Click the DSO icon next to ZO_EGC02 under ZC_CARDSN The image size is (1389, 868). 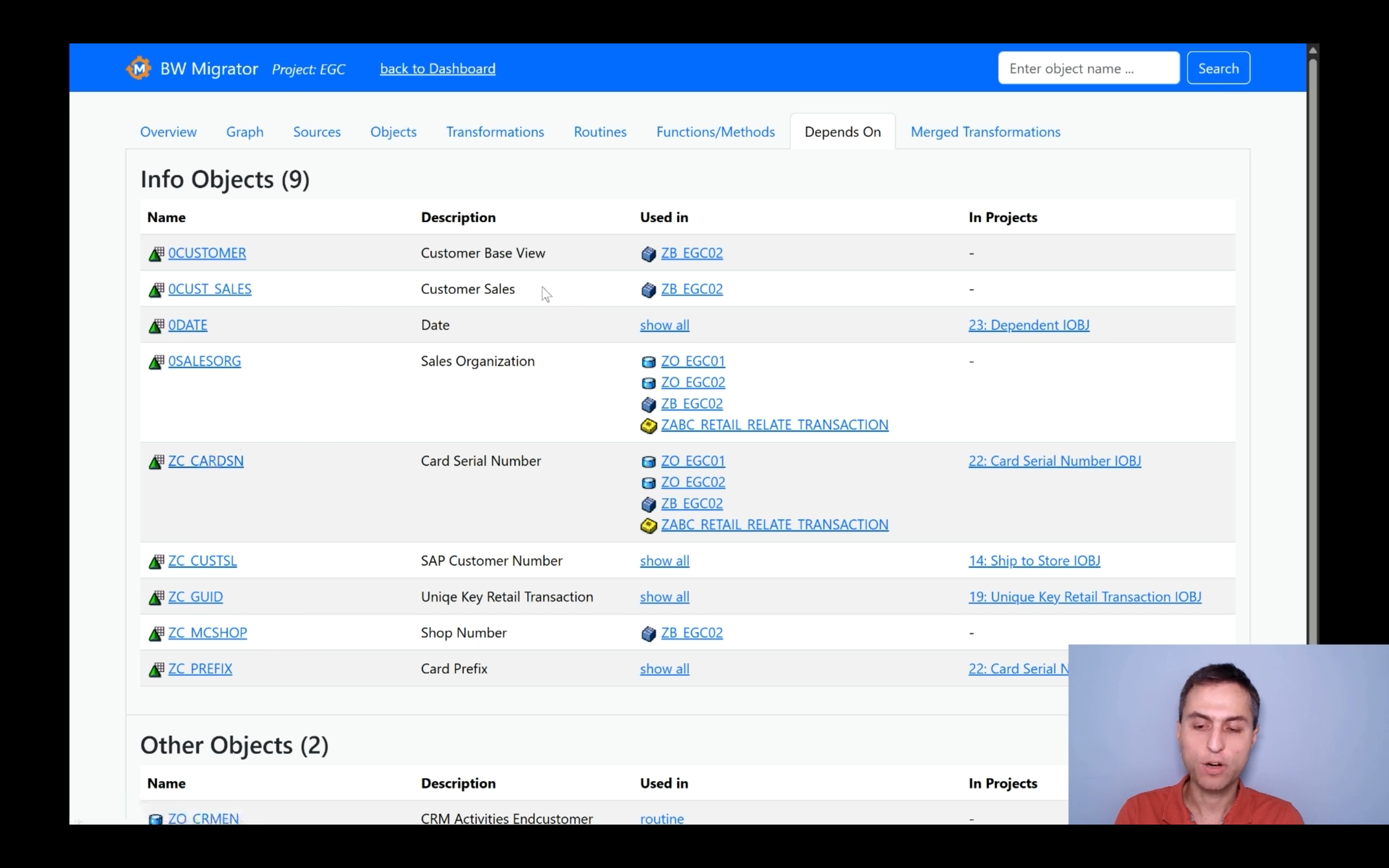(x=648, y=483)
